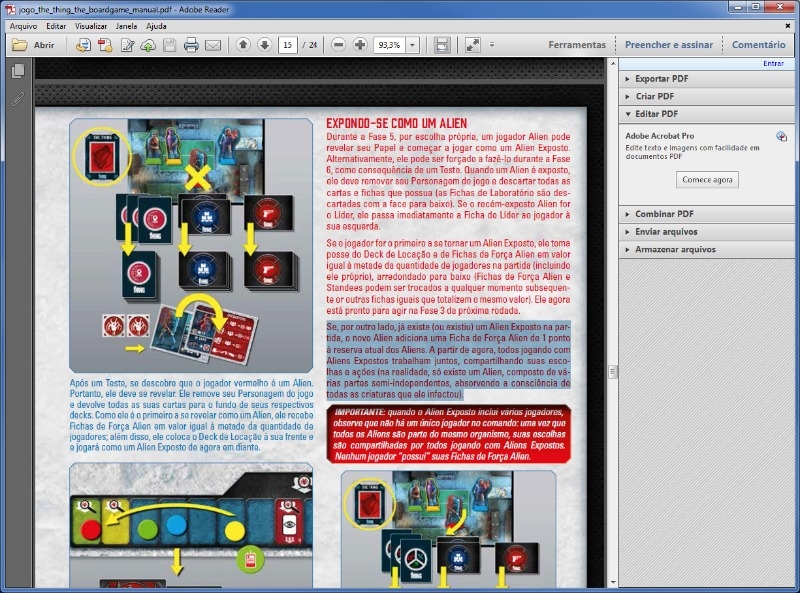Open attachments paperclip panel in left sidebar
The height and width of the screenshot is (593, 800).
(17, 99)
